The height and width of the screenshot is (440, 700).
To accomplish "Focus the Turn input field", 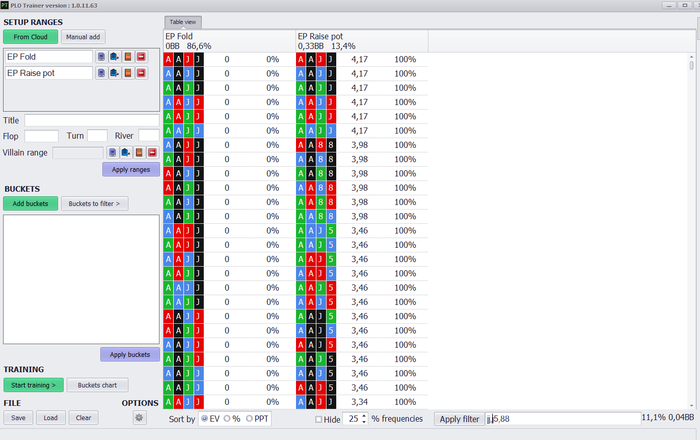I will [x=97, y=136].
